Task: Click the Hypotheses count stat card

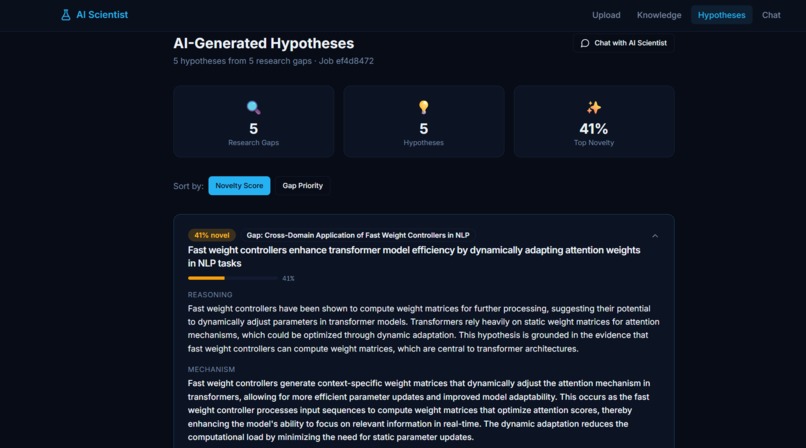Action: (424, 121)
